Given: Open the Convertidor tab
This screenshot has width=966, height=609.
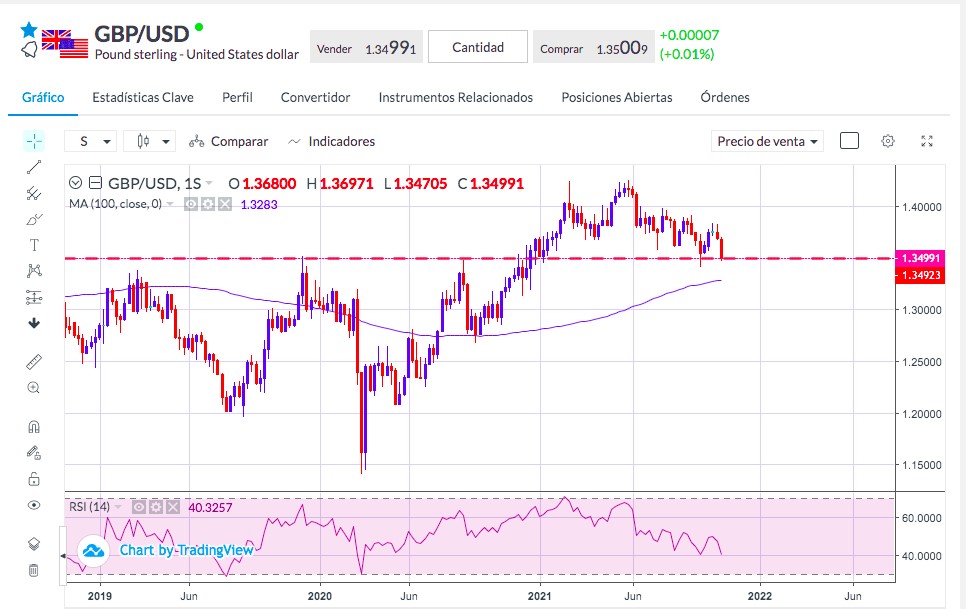Looking at the screenshot, I should (315, 97).
